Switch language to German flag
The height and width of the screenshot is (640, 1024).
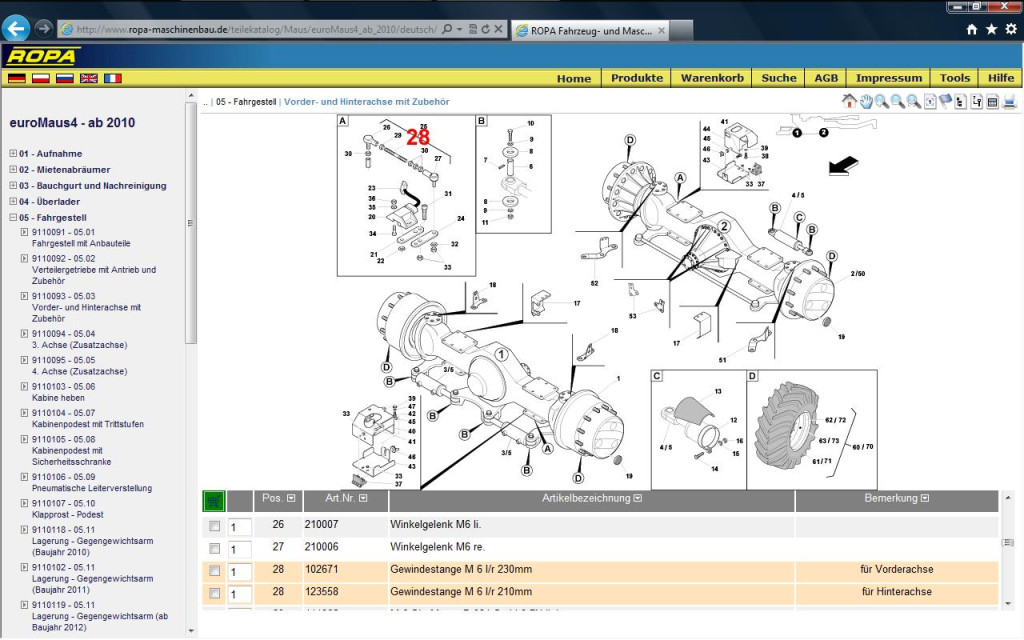17,78
